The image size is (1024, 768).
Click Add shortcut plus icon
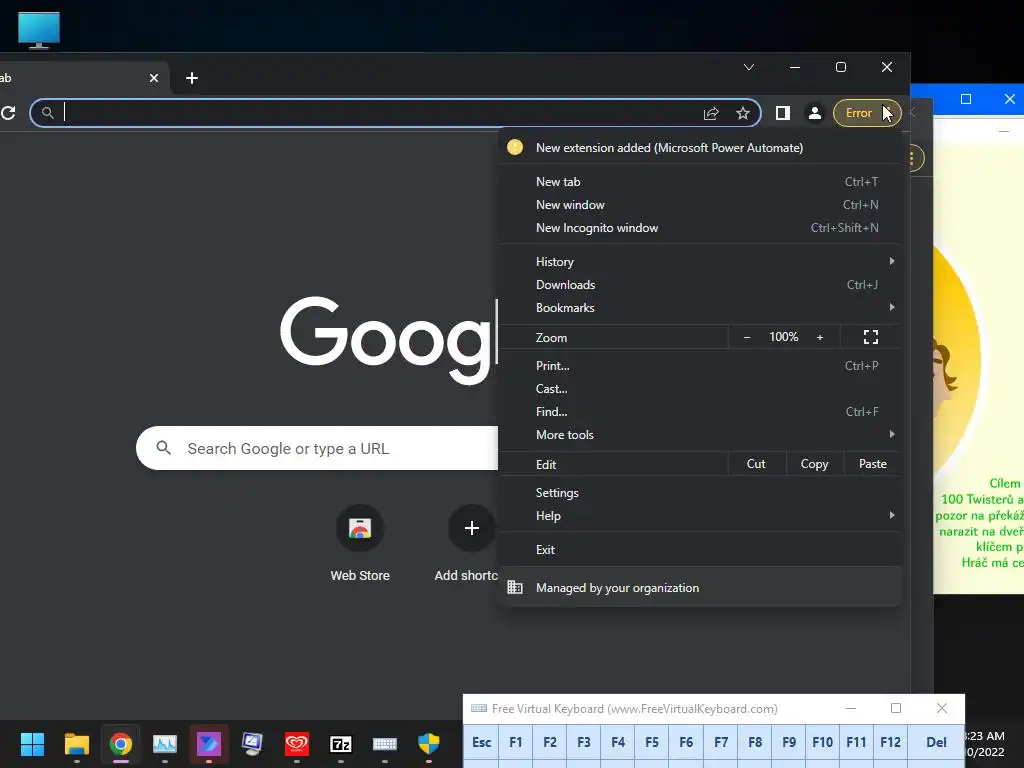tap(472, 528)
